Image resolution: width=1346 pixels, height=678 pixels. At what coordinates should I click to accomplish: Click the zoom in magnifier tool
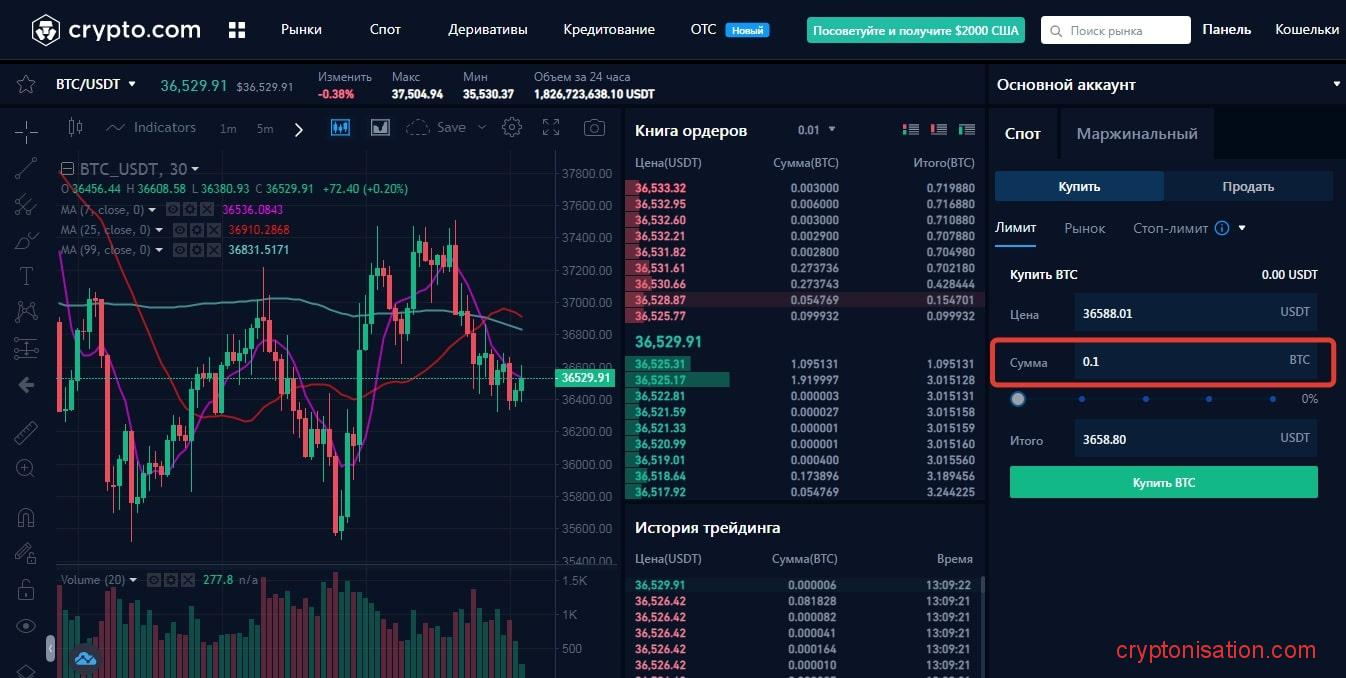[x=26, y=468]
